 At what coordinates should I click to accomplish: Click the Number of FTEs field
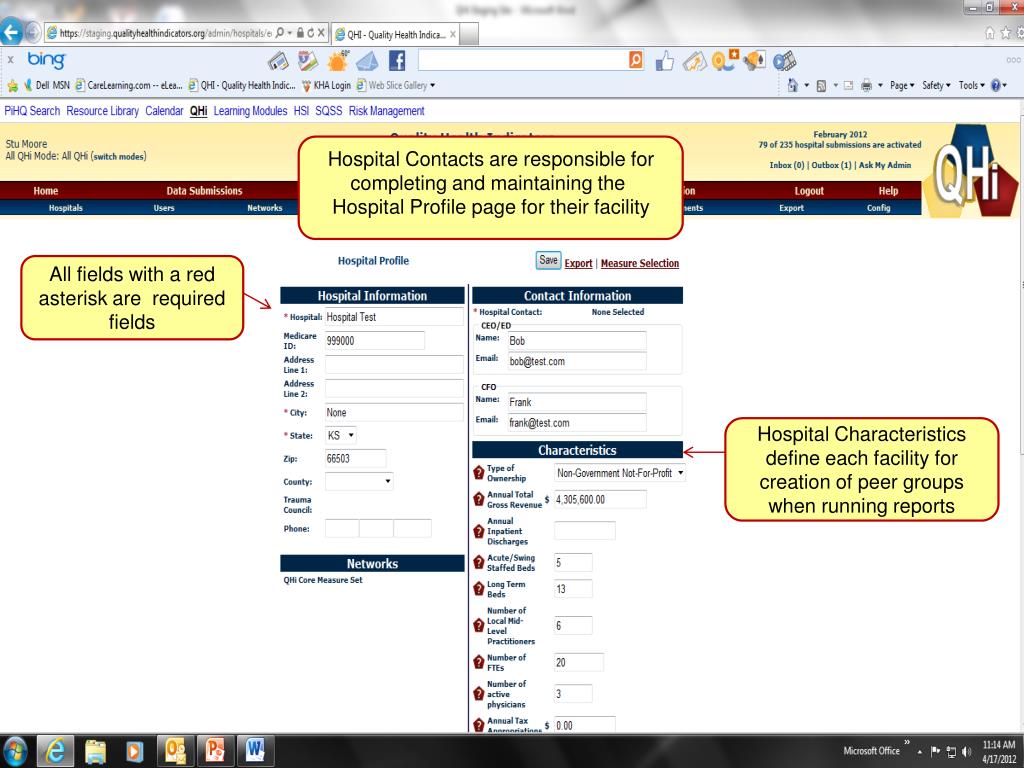tap(579, 662)
